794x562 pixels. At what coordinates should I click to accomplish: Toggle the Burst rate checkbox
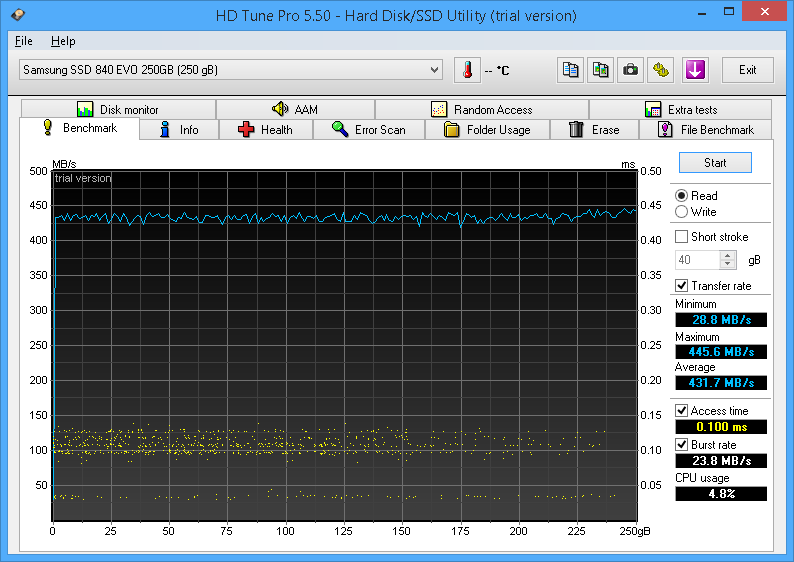[682, 445]
